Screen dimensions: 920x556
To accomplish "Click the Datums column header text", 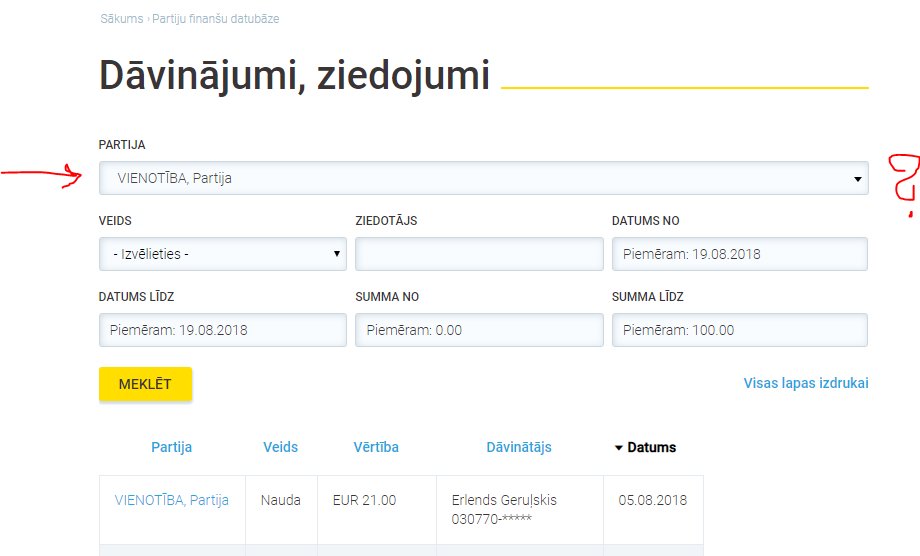I will click(x=651, y=447).
